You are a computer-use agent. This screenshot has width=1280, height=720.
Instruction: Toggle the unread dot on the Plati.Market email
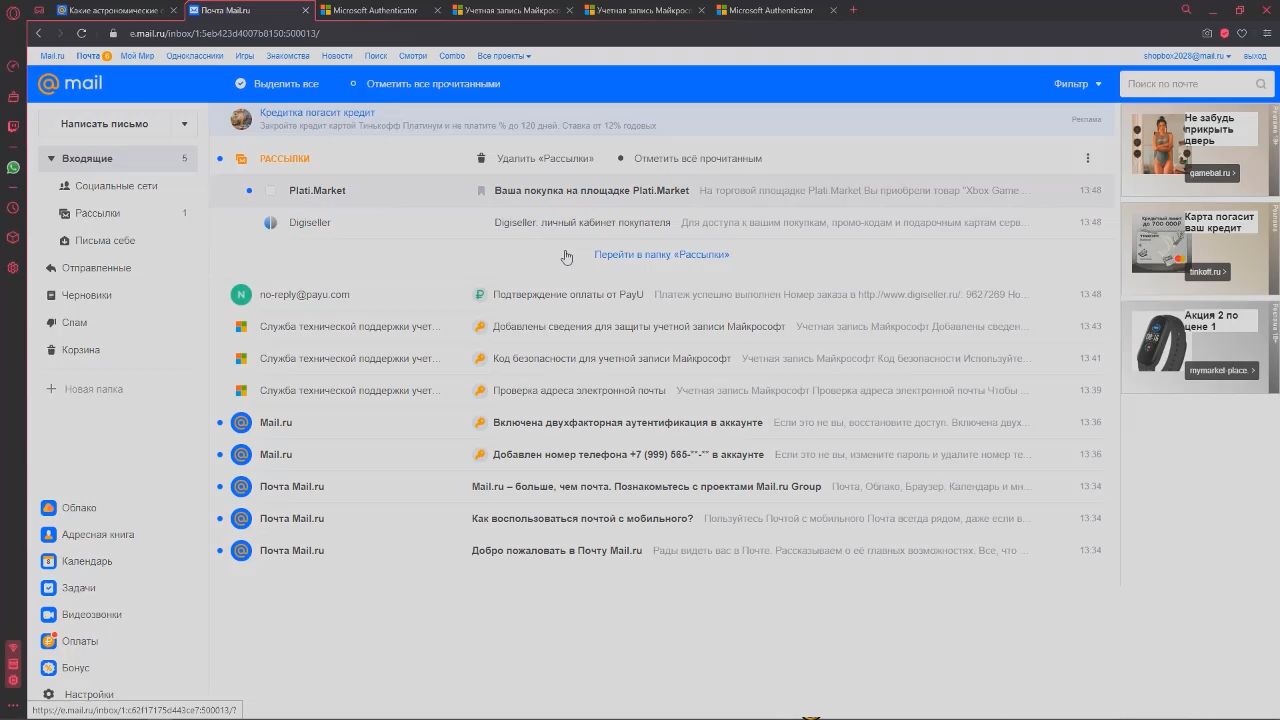point(249,190)
